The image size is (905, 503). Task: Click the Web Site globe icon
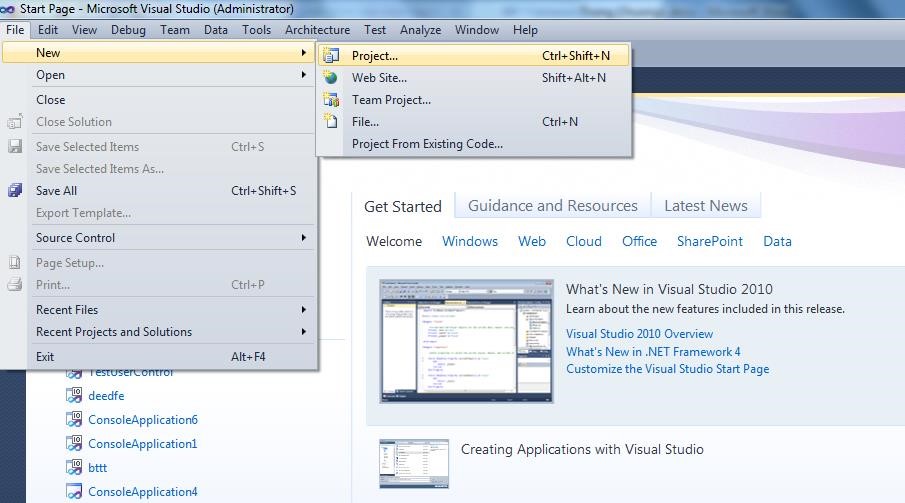[331, 78]
